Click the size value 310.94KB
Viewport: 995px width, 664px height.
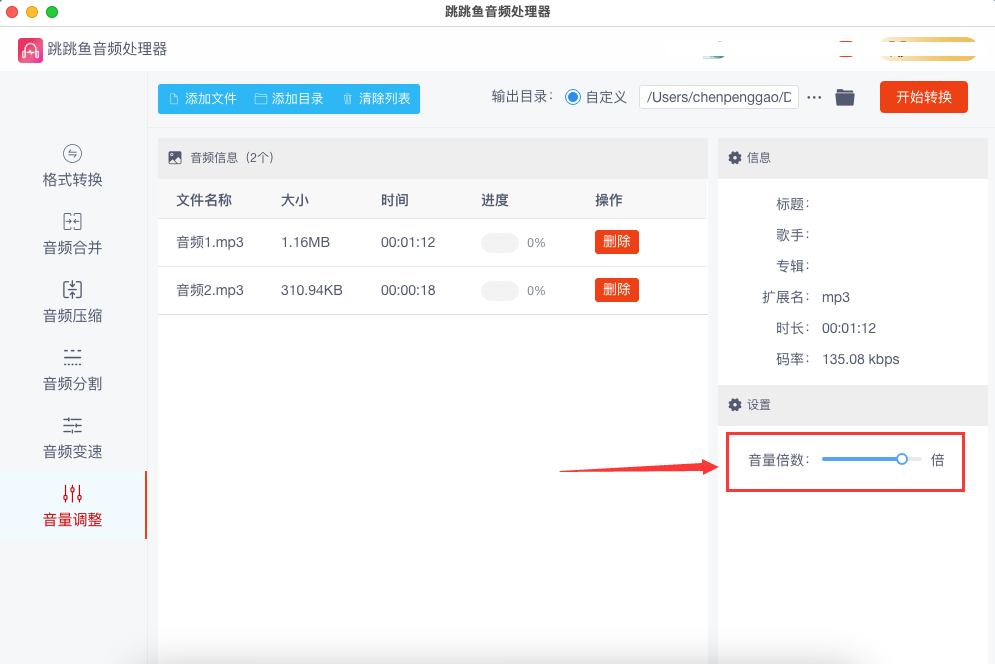[x=312, y=290]
